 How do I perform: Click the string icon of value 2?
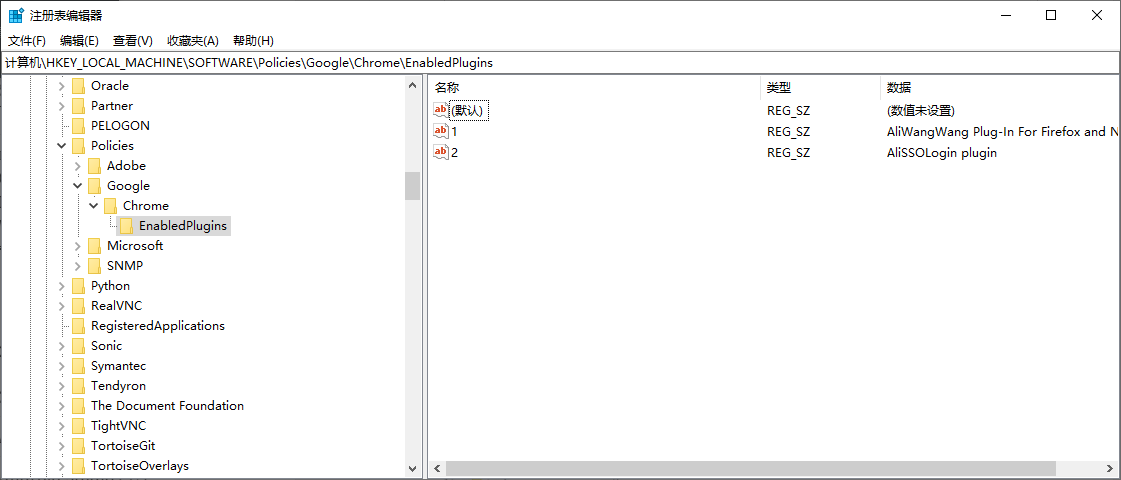441,152
